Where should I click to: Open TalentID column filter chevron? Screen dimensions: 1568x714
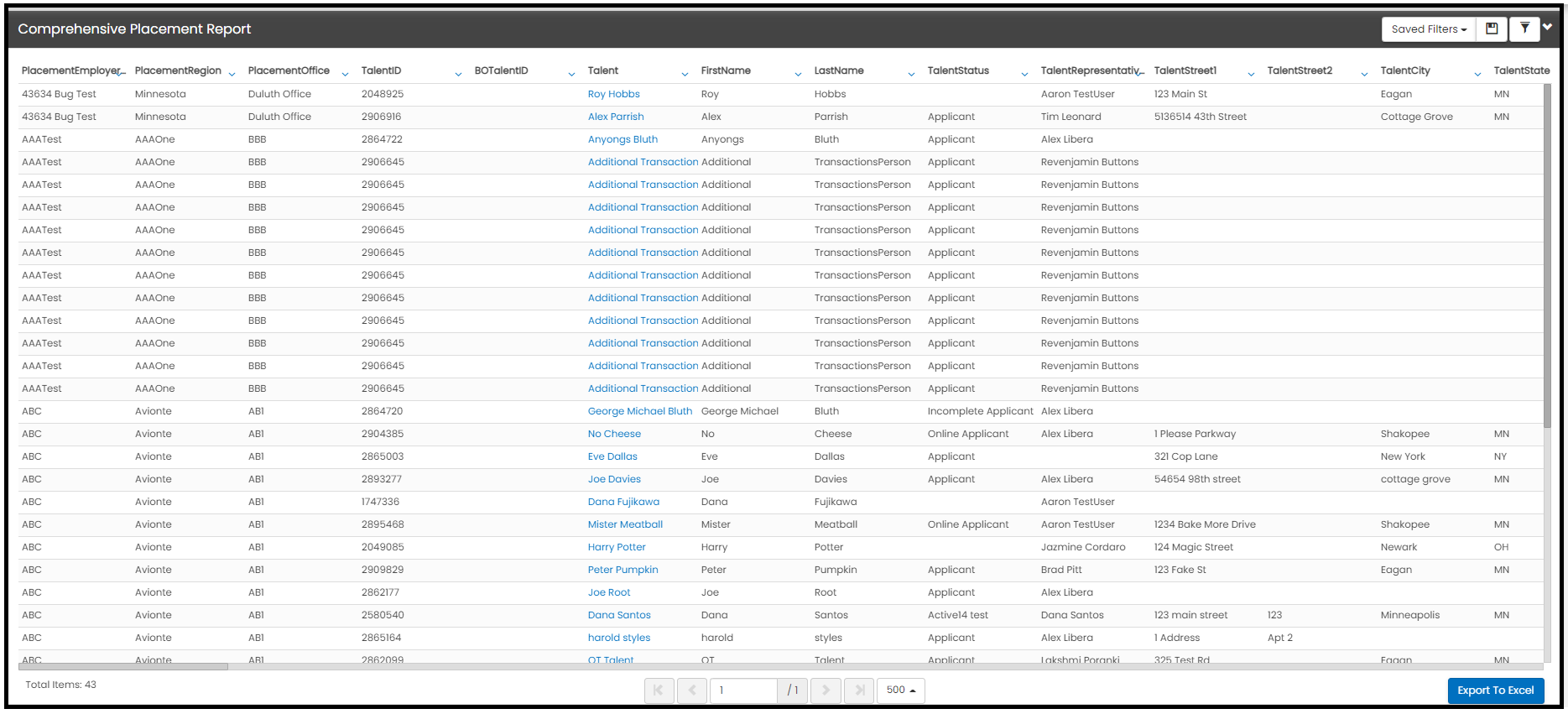pyautogui.click(x=458, y=75)
